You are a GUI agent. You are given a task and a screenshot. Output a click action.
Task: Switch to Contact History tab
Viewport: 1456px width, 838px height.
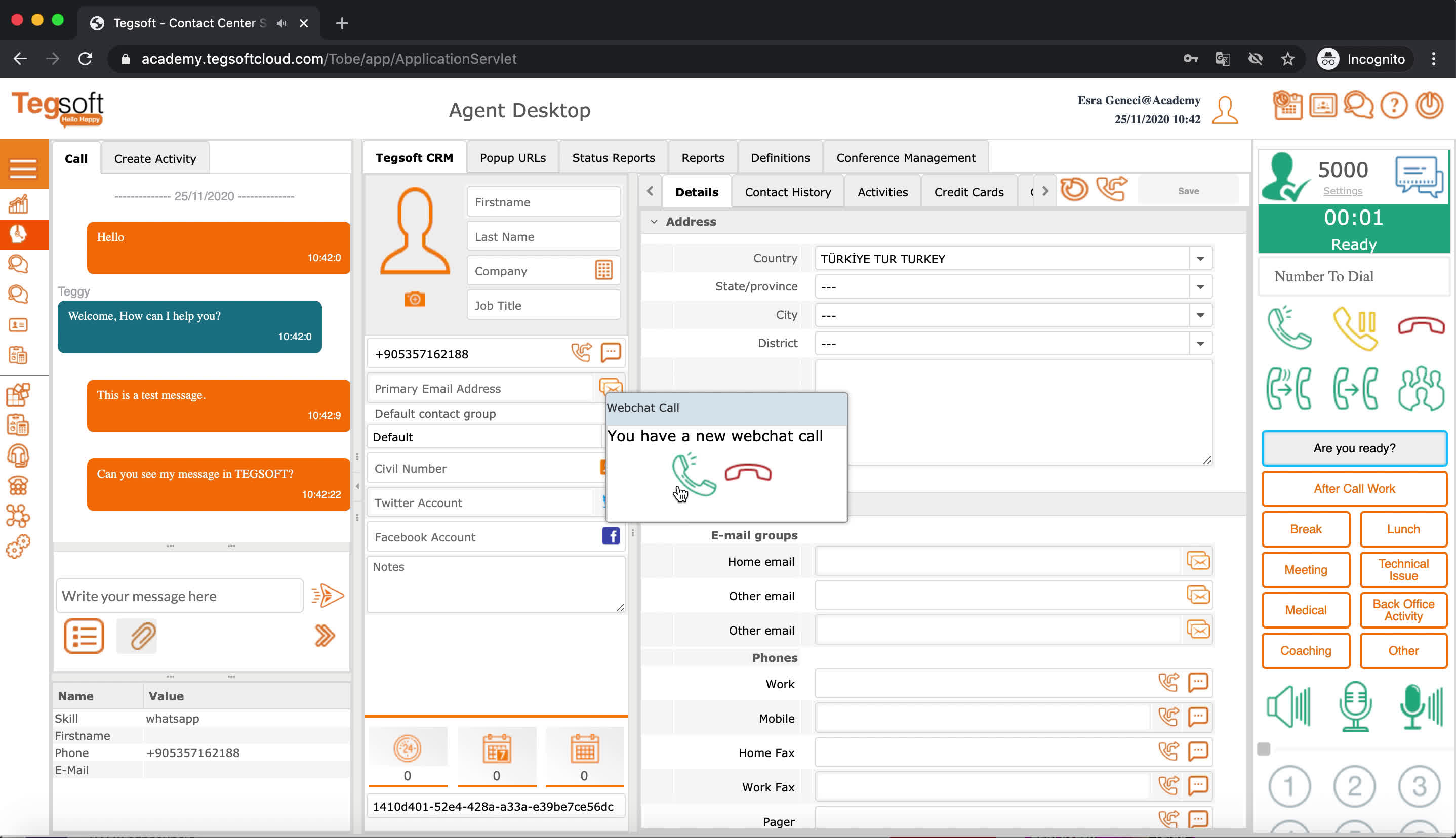[788, 192]
